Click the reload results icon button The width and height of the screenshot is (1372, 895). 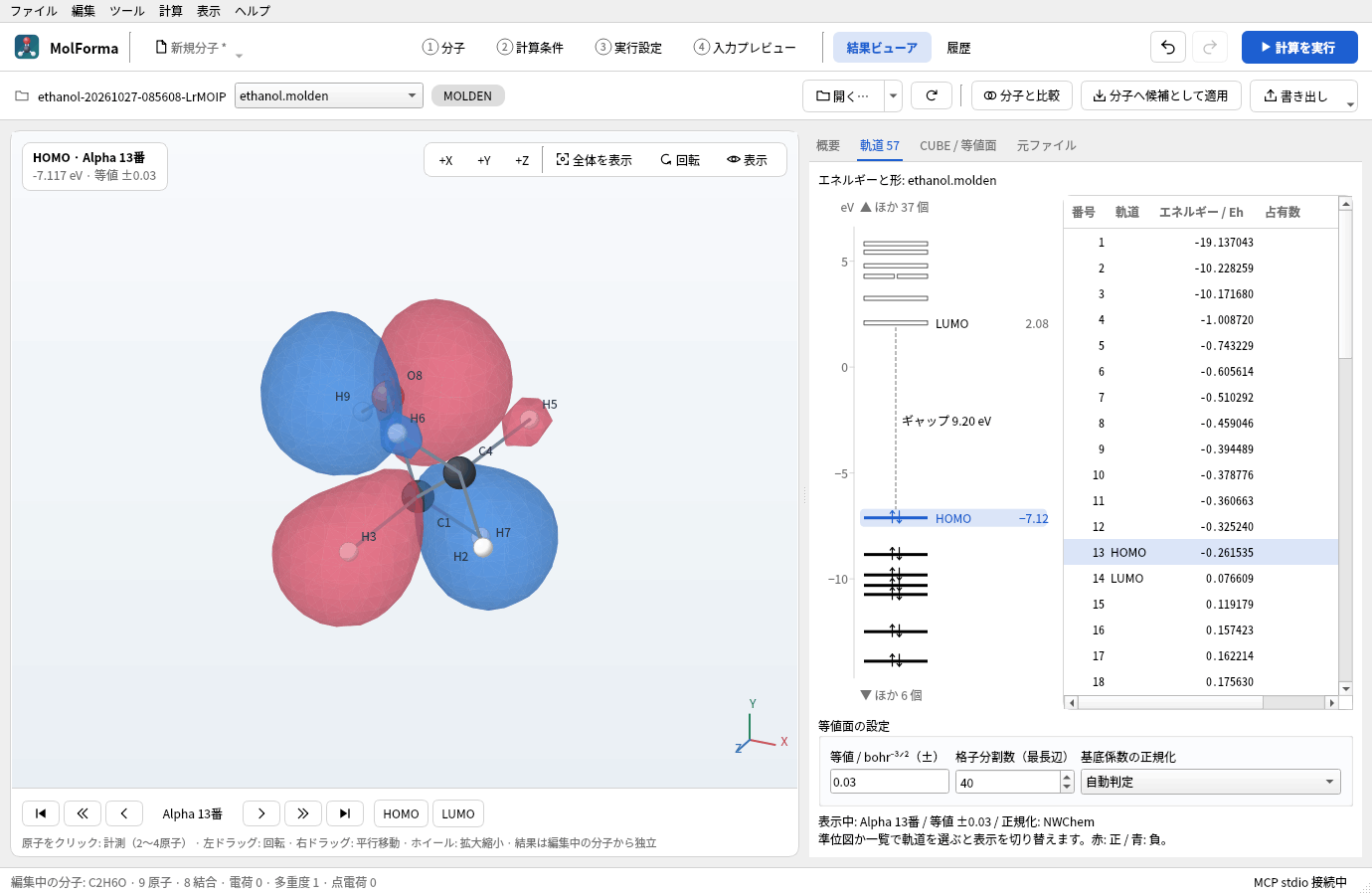pyautogui.click(x=932, y=95)
